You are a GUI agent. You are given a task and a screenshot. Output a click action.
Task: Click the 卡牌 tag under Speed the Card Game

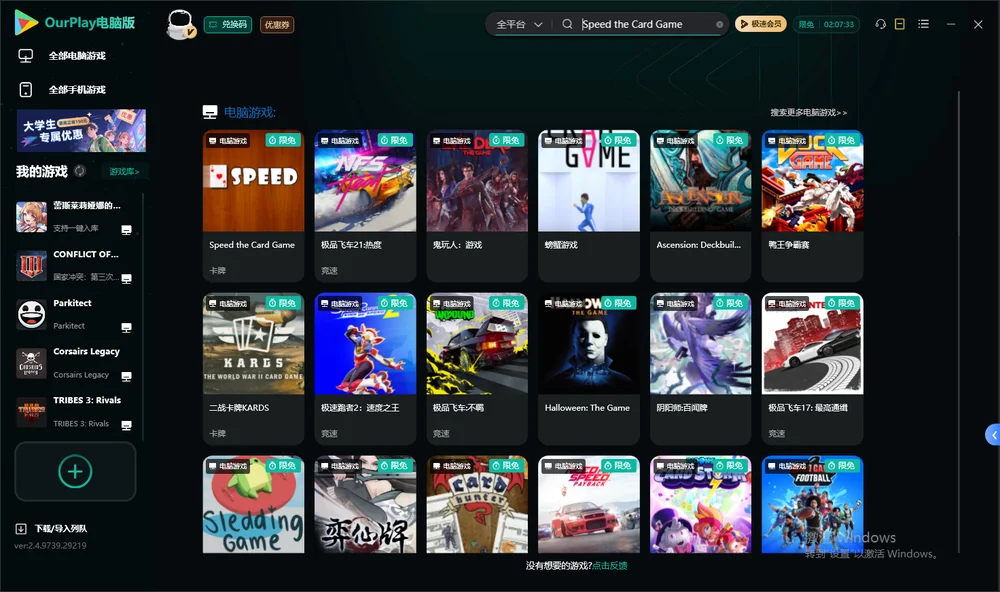coord(217,270)
